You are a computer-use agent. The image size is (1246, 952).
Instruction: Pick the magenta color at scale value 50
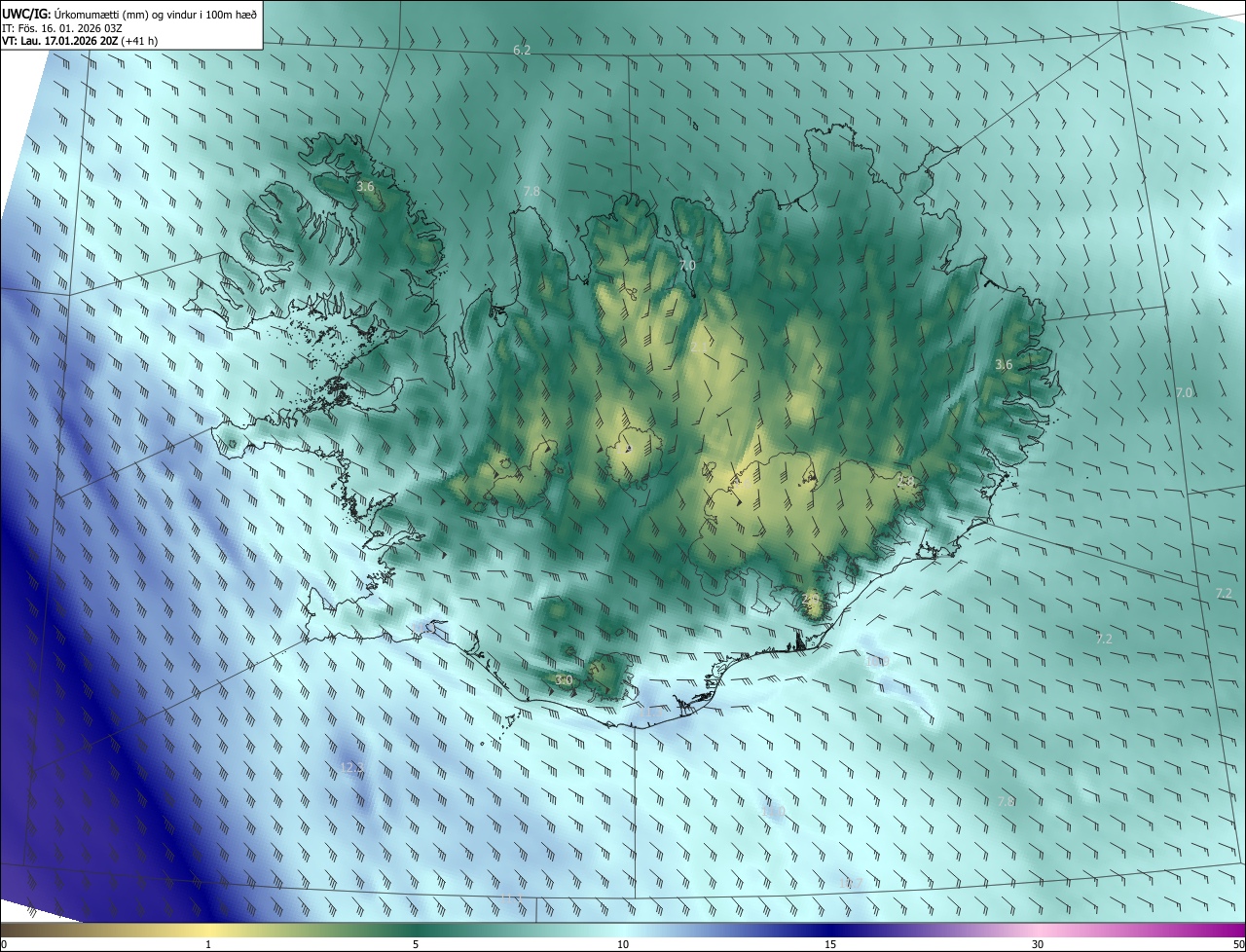(x=1238, y=931)
